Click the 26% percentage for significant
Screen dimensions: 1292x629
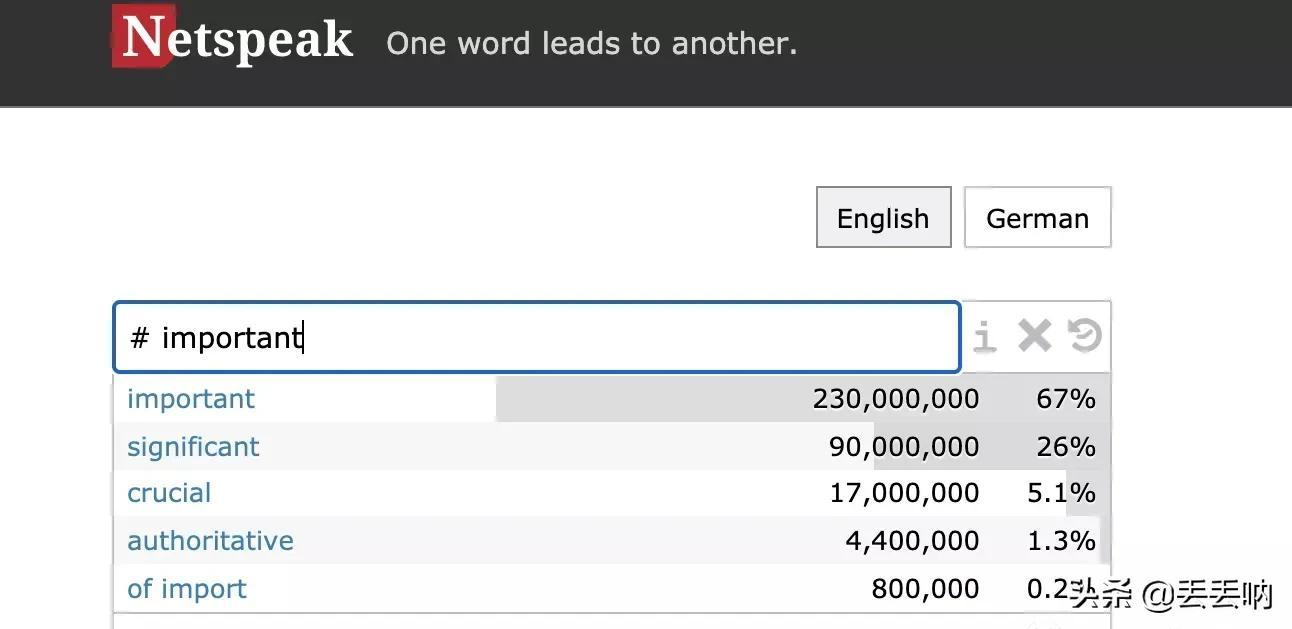(x=1066, y=446)
